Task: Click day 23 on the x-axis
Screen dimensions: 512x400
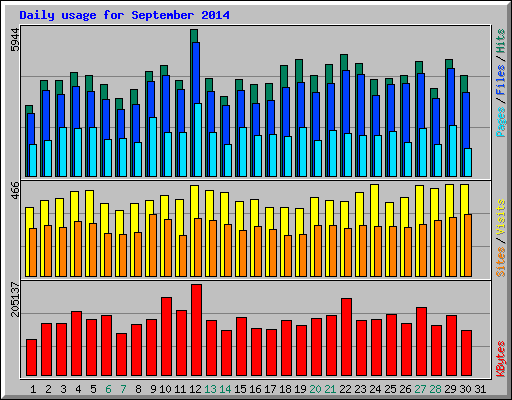Action: [x=360, y=389]
